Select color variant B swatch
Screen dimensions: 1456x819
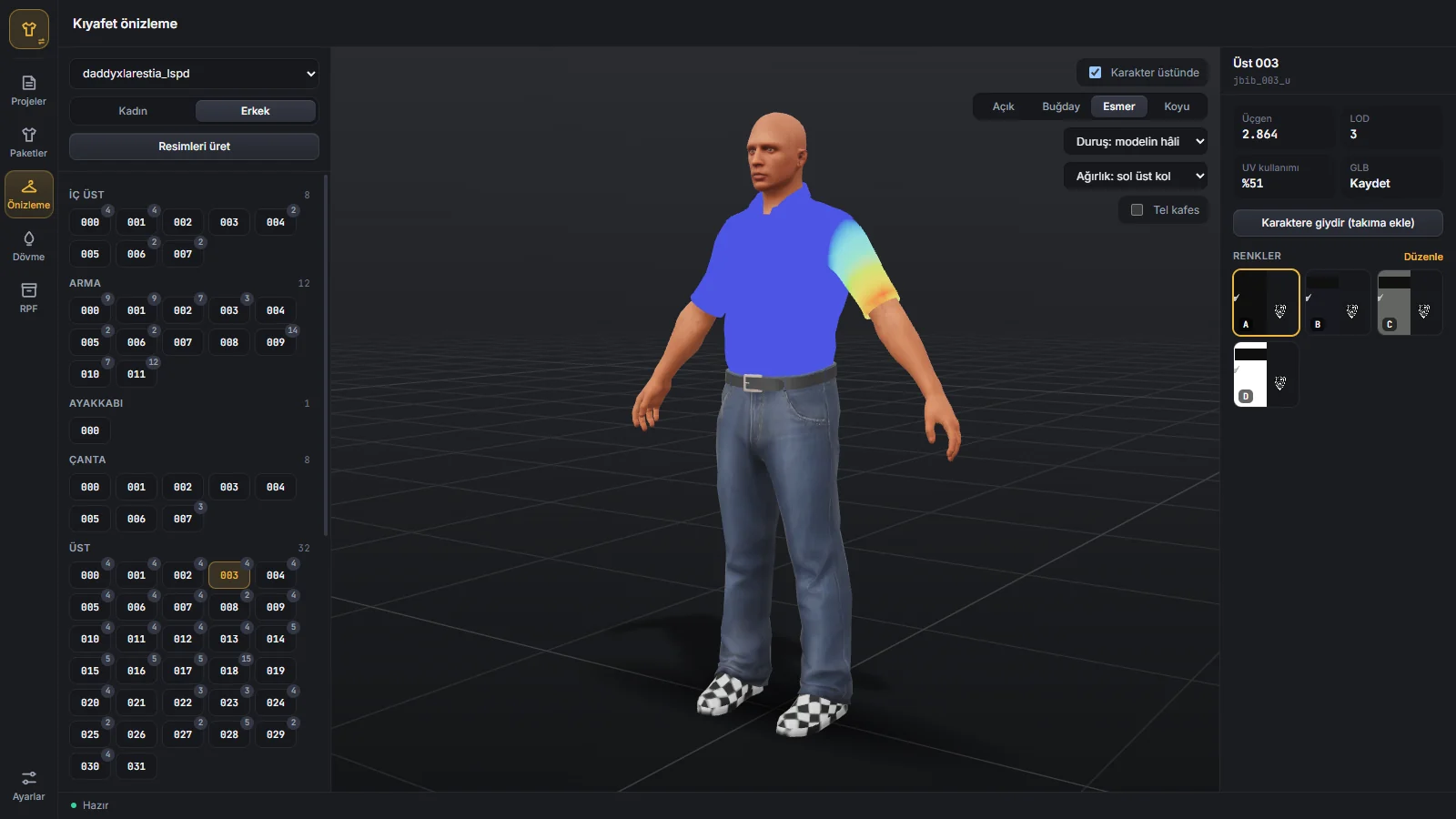[x=1338, y=302]
